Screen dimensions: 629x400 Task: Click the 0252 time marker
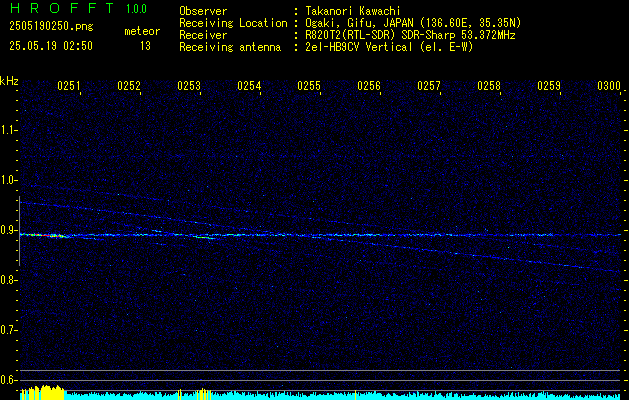pos(129,86)
